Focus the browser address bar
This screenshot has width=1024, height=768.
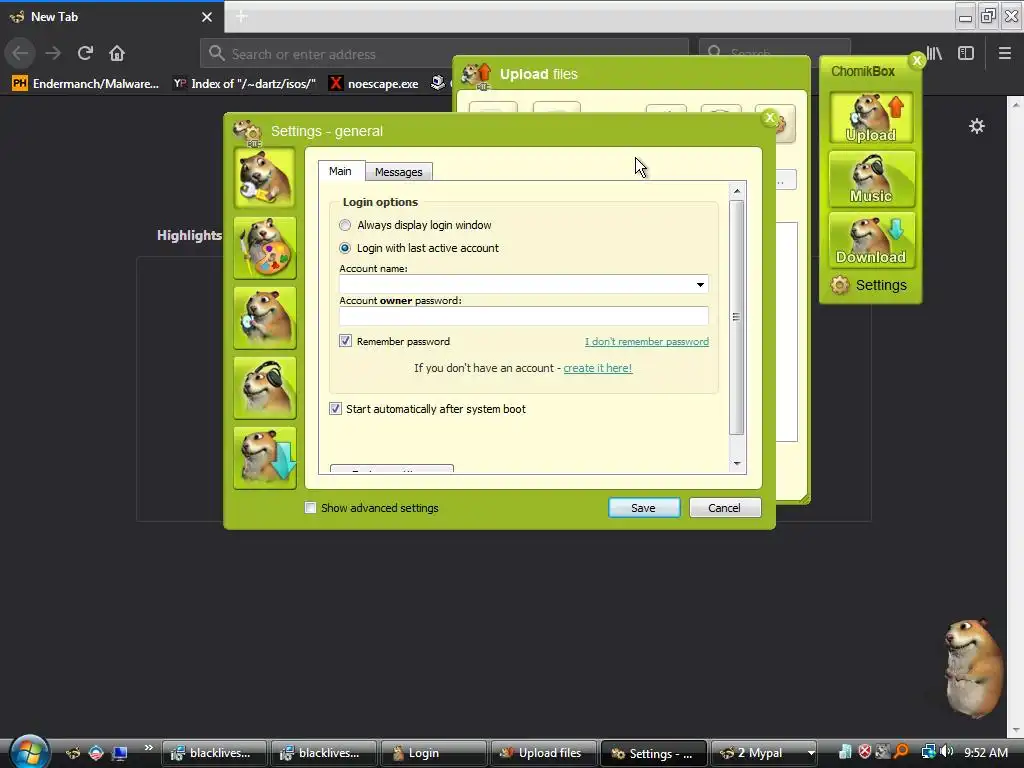(444, 54)
